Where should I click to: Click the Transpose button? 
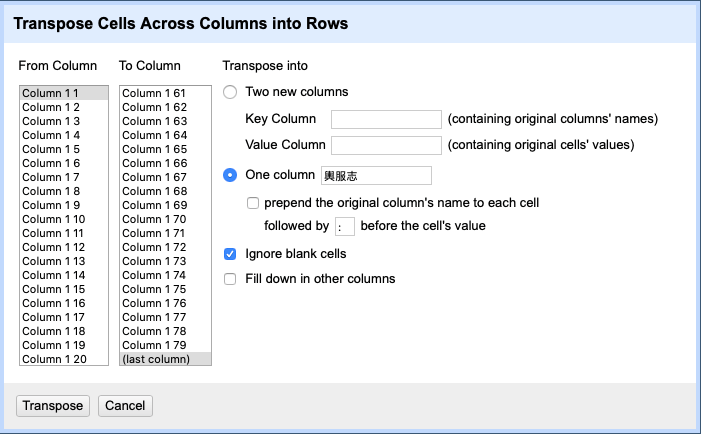pos(53,406)
